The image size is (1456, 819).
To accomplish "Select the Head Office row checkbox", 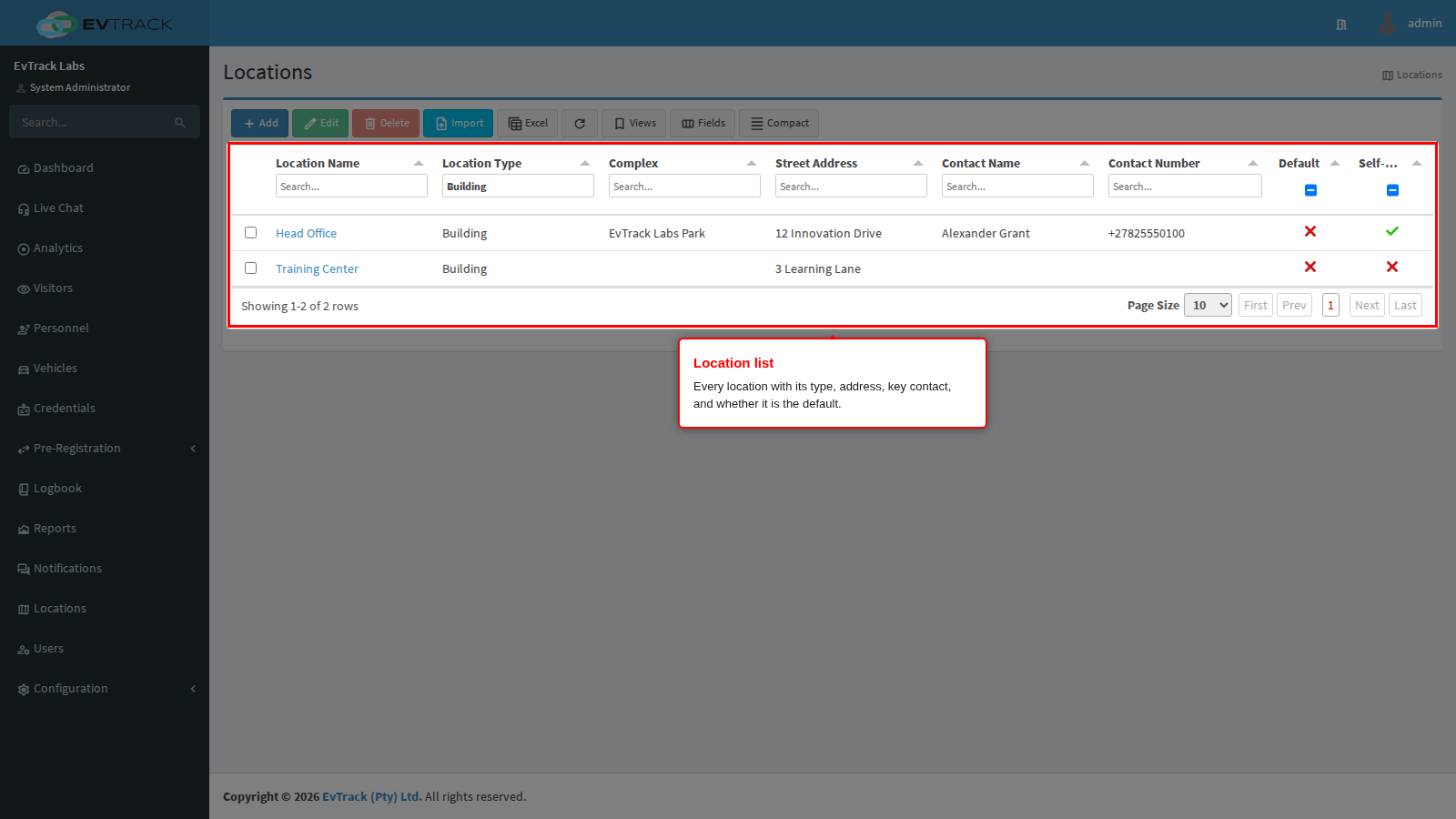I will 250,232.
